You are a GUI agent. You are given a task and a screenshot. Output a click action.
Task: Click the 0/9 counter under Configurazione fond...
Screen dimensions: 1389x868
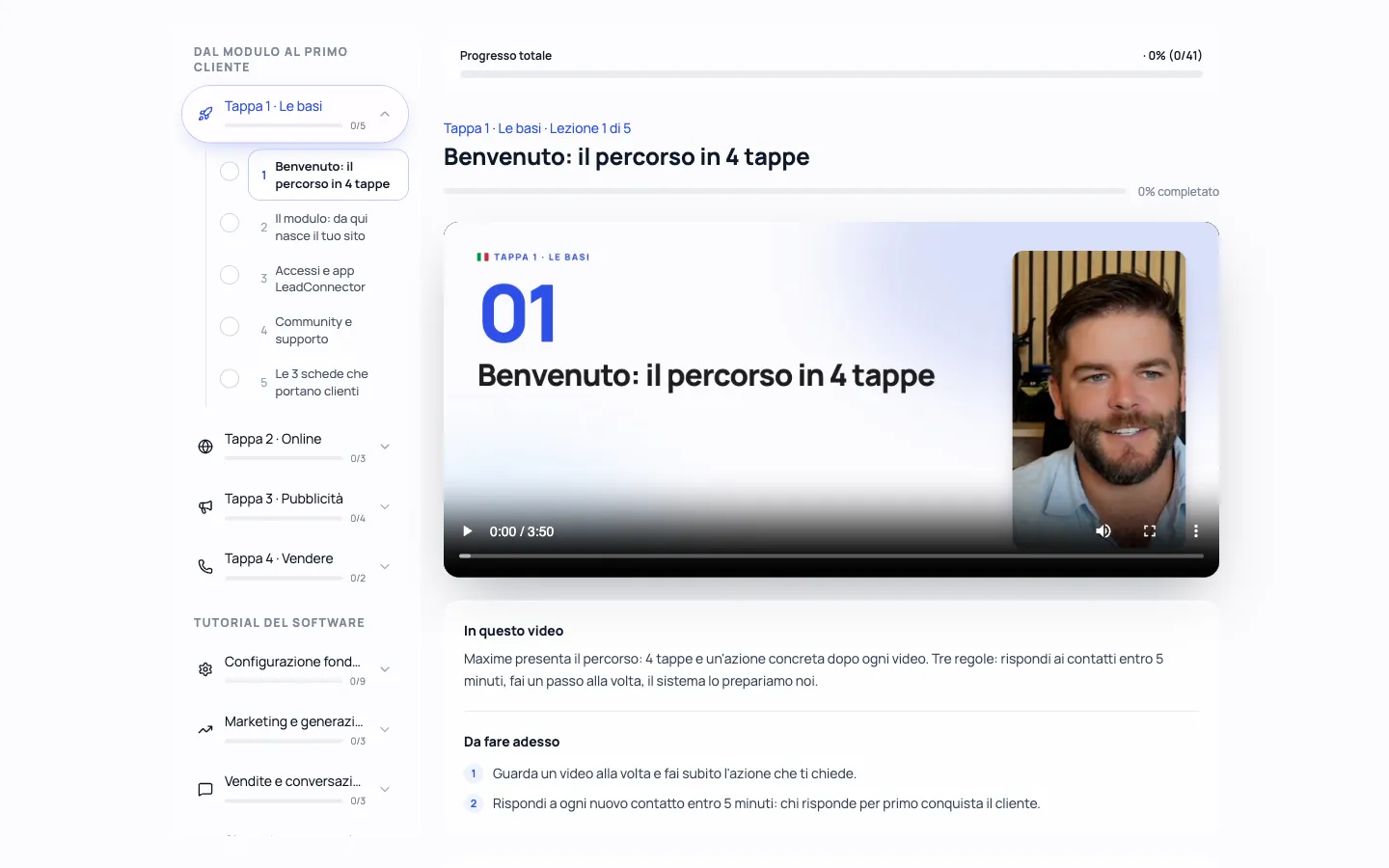coord(358,682)
